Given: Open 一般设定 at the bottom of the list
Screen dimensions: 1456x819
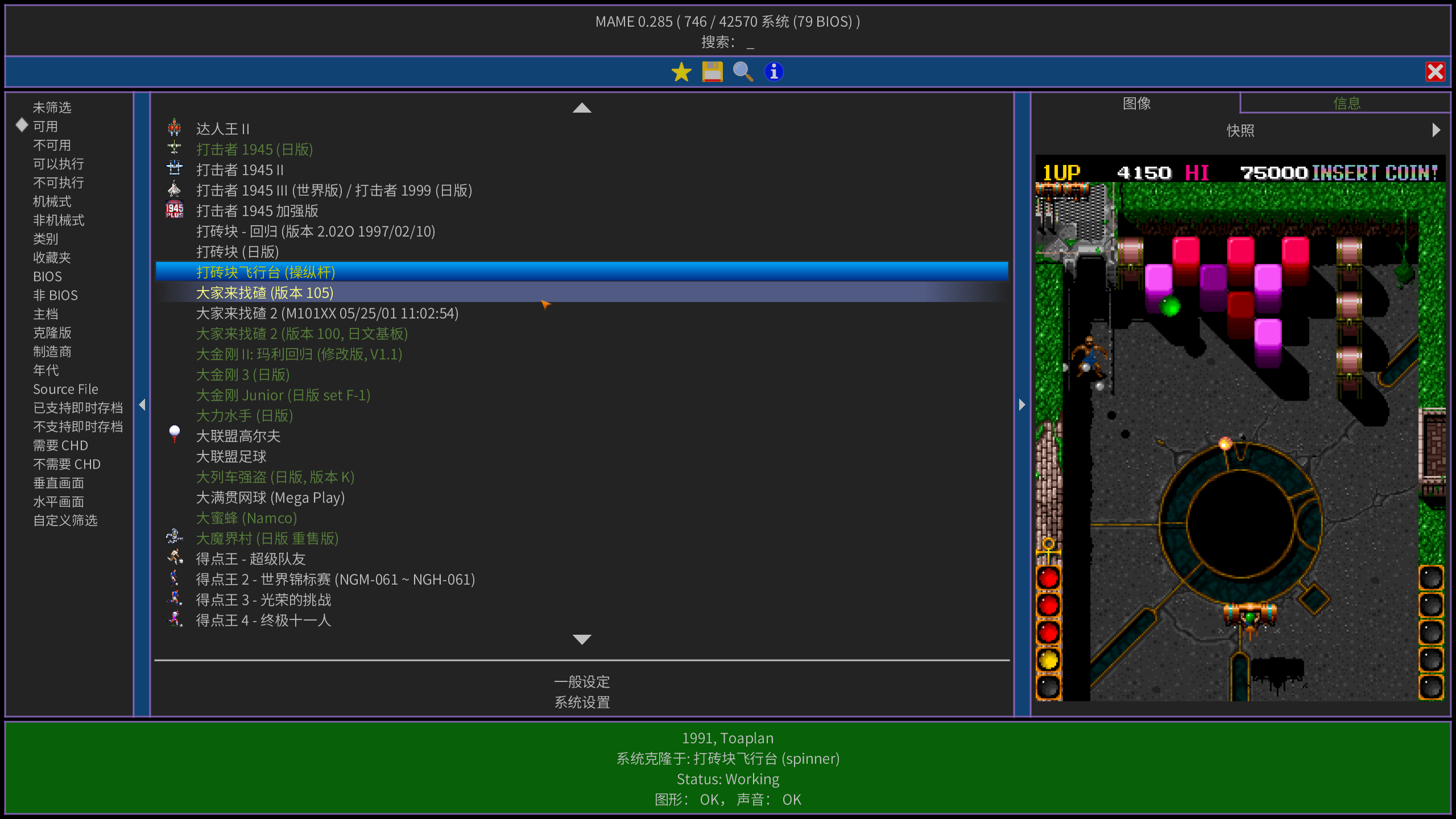Looking at the screenshot, I should (581, 681).
